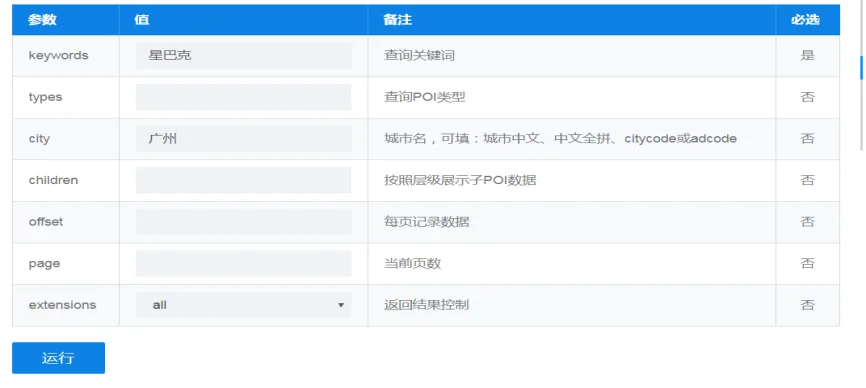The height and width of the screenshot is (388, 866).
Task: Select the keywords parameter name
Action: [x=59, y=56]
